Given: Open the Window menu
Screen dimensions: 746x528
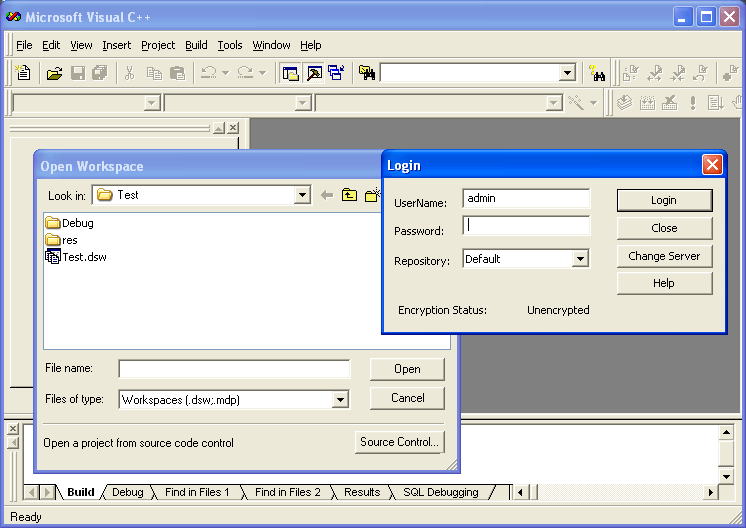Looking at the screenshot, I should tap(271, 45).
